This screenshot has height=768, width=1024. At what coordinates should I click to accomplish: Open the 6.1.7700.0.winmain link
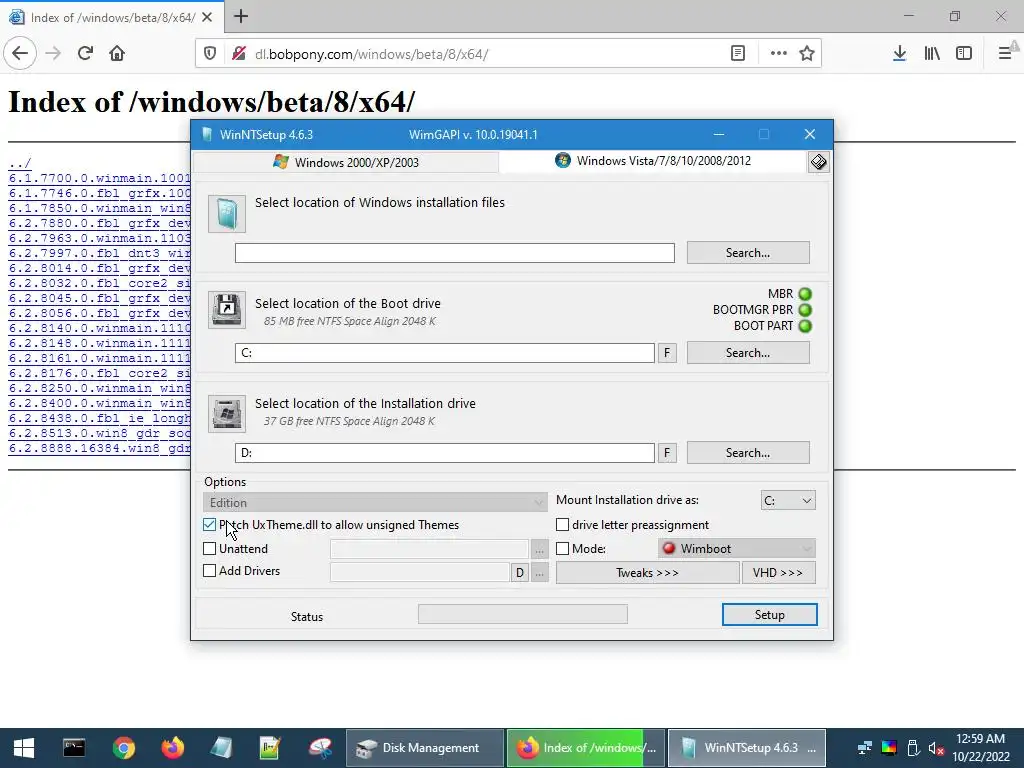(x=99, y=178)
